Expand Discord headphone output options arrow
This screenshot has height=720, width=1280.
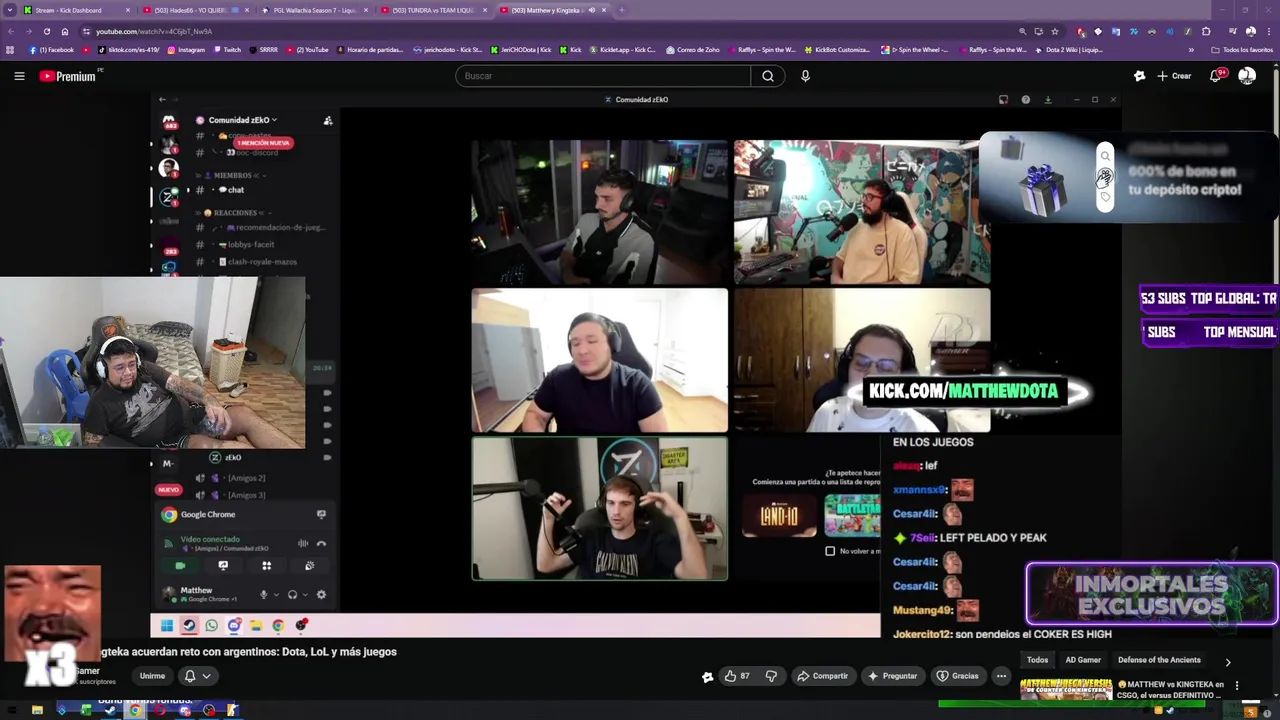[303, 594]
